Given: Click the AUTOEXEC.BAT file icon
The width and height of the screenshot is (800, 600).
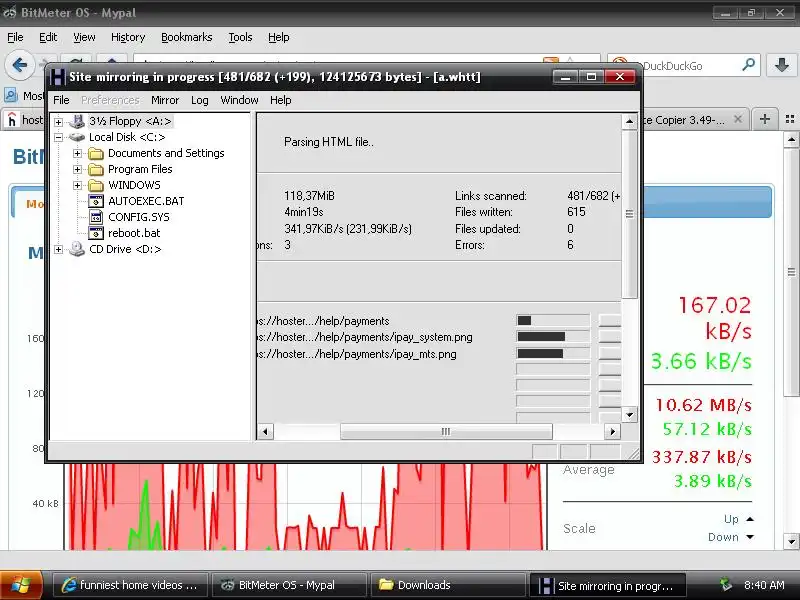Looking at the screenshot, I should 96,201.
